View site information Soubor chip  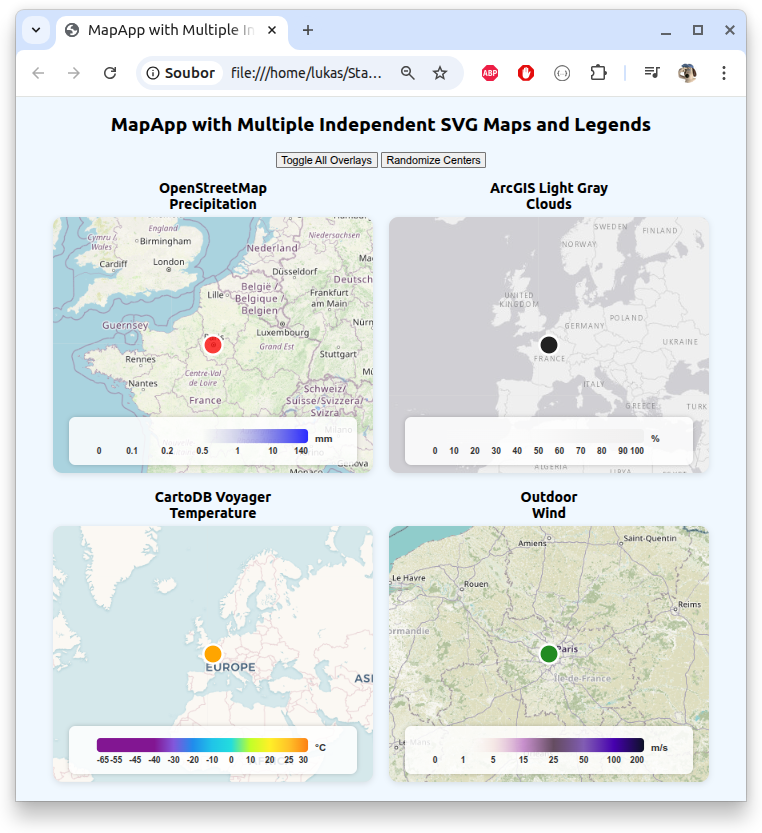(181, 73)
